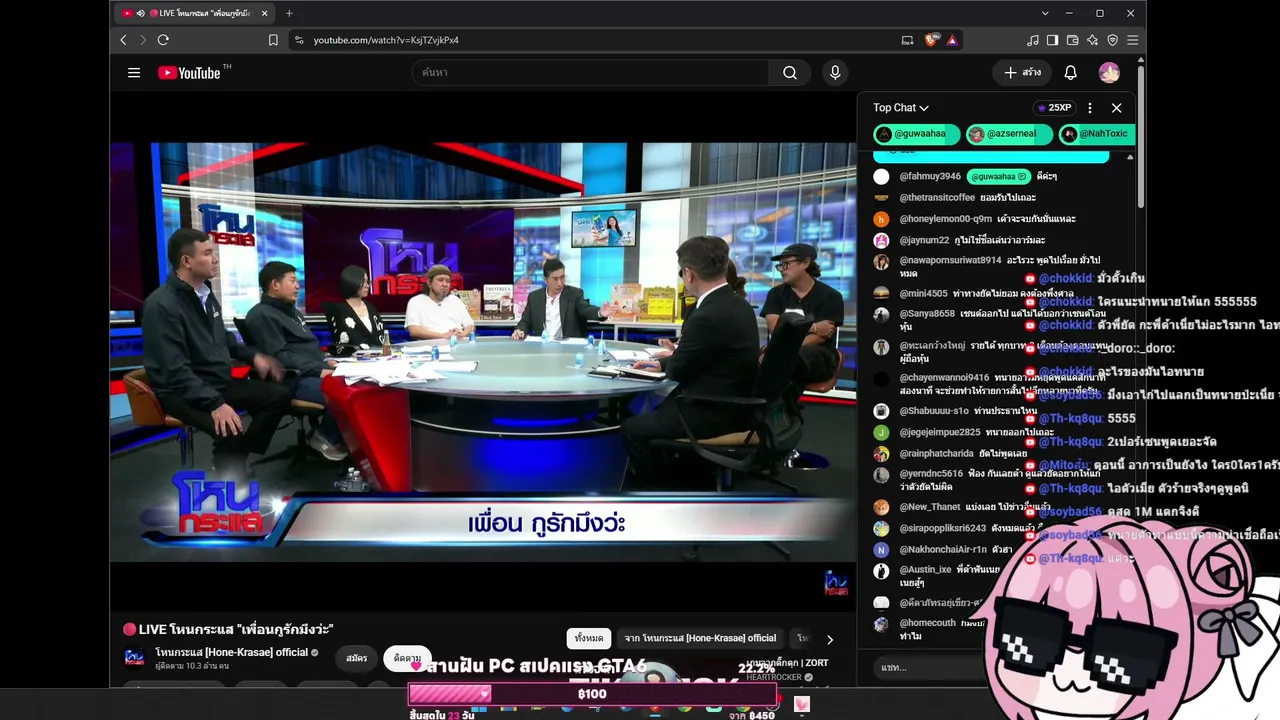Open the live chat three-dot options menu
This screenshot has height=720, width=1280.
[x=1090, y=108]
